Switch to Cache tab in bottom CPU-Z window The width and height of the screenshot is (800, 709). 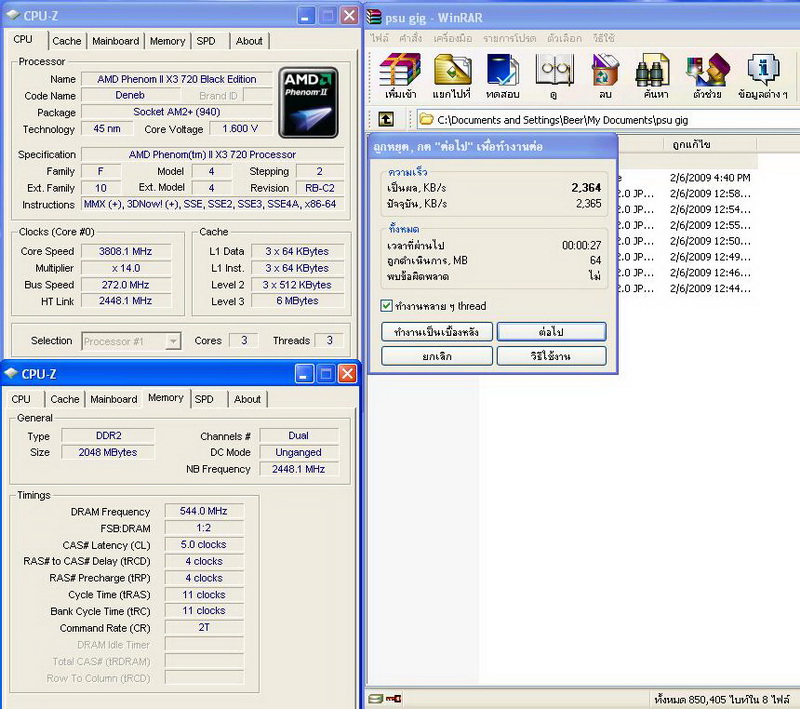65,399
